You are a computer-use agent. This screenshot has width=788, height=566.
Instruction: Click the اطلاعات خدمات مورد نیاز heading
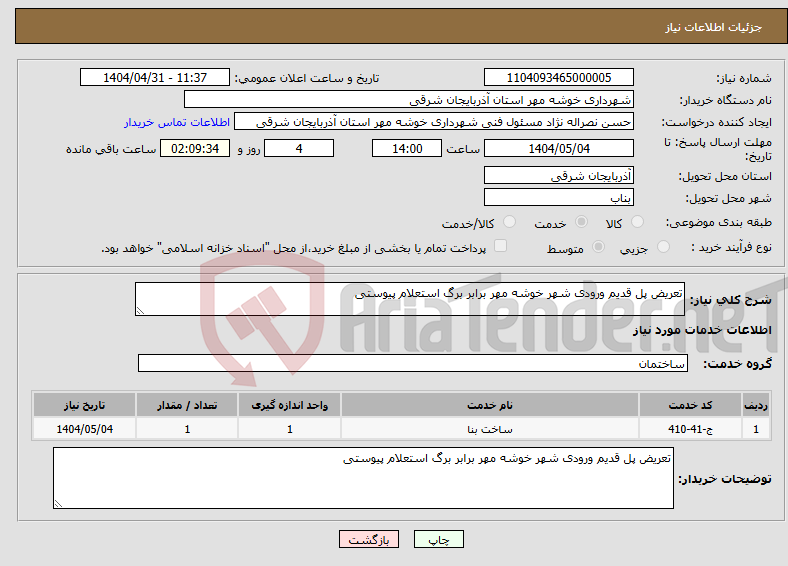[x=702, y=330]
